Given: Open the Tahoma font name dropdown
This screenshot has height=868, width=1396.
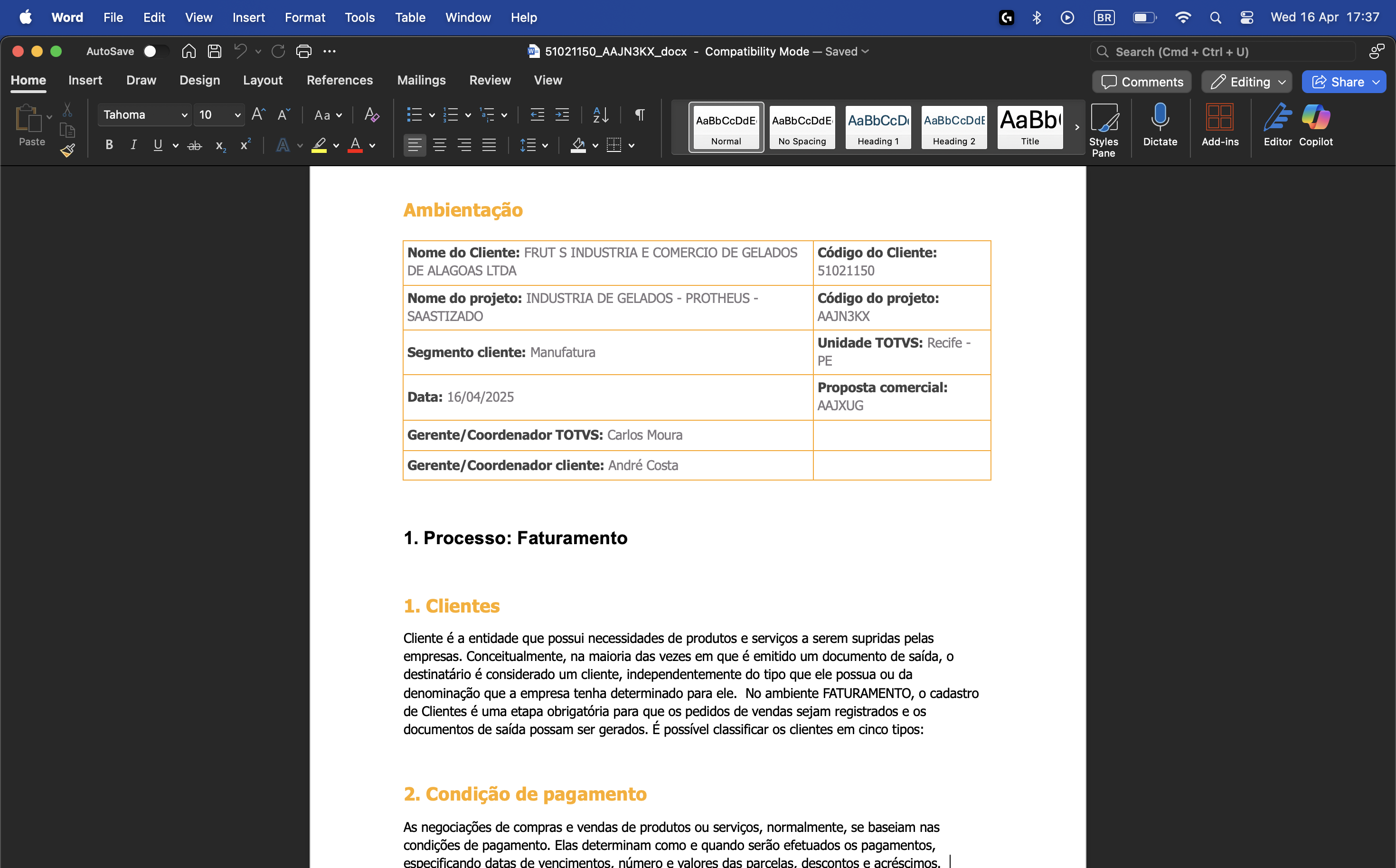Looking at the screenshot, I should point(184,115).
